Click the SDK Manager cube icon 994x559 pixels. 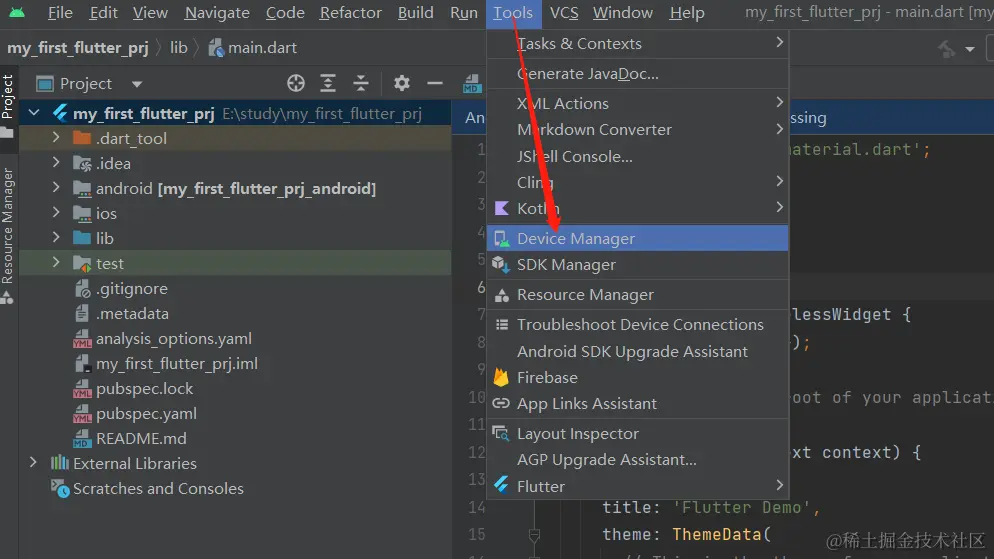(501, 265)
